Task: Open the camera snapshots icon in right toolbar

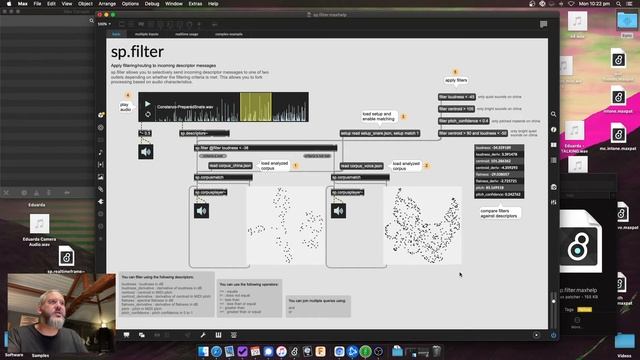Action: pyautogui.click(x=553, y=187)
